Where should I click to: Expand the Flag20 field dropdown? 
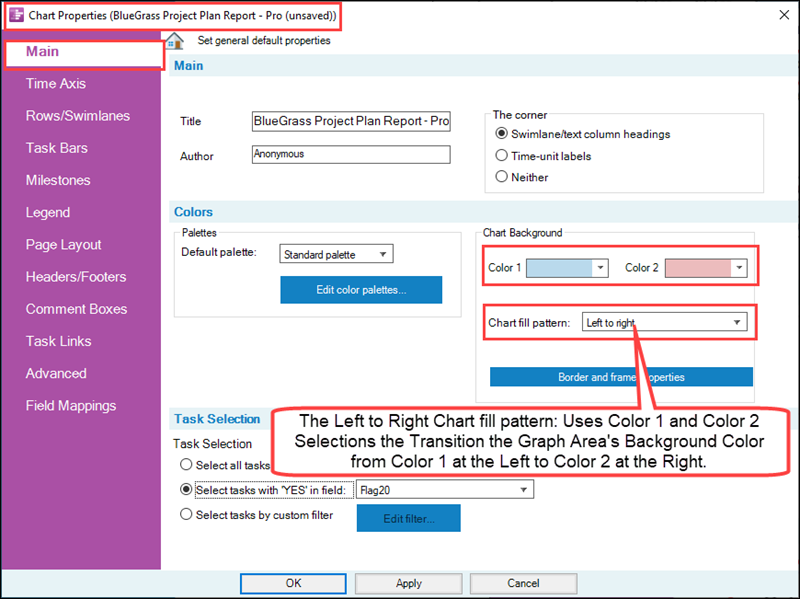523,489
